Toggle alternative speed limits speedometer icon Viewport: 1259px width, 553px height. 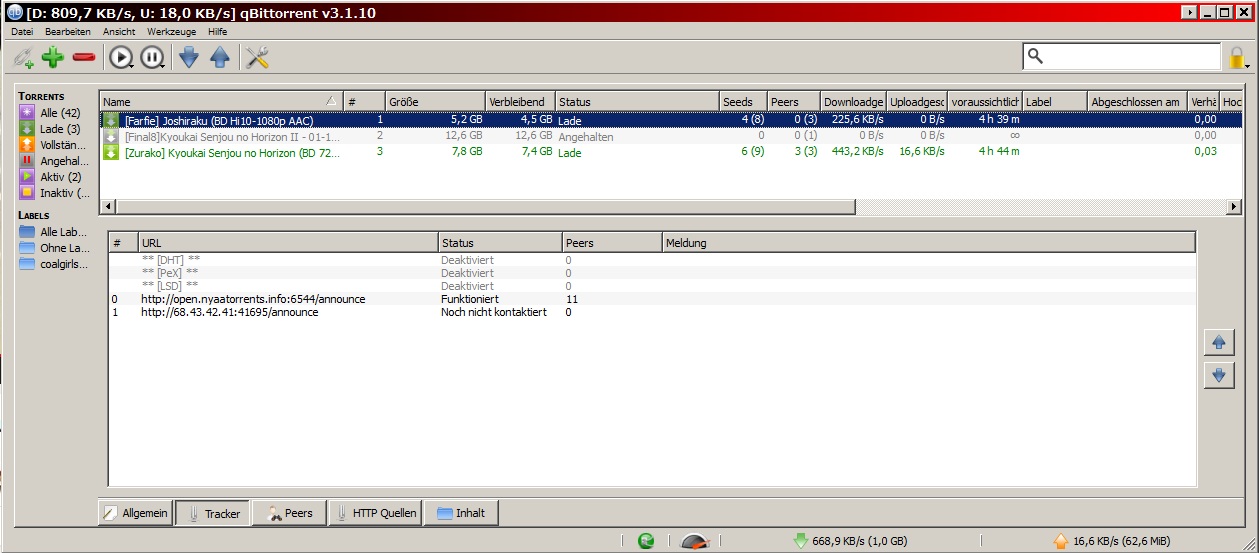(x=695, y=541)
